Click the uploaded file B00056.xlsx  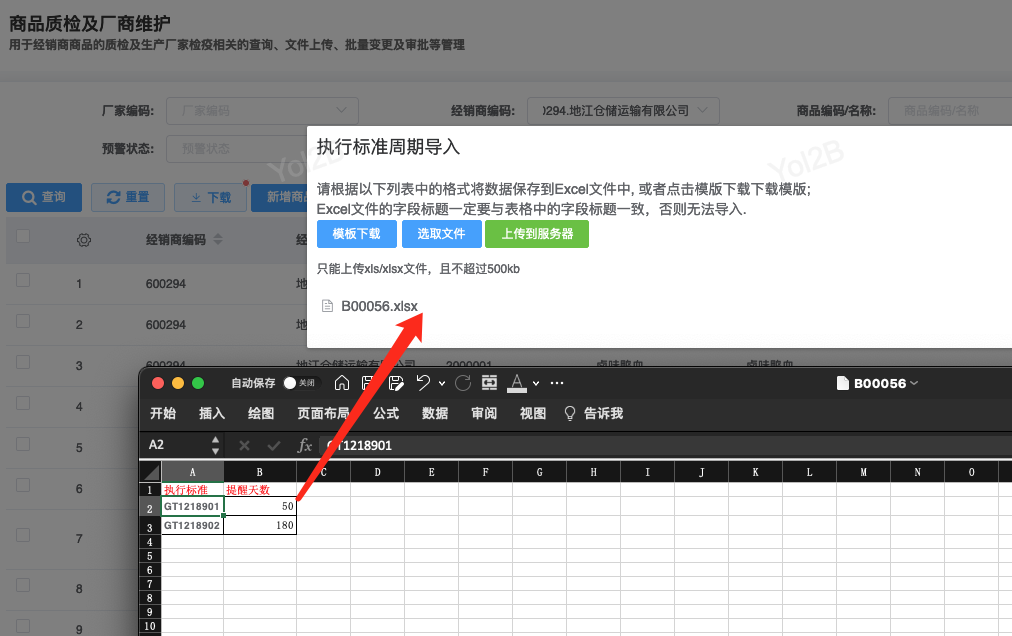point(378,306)
